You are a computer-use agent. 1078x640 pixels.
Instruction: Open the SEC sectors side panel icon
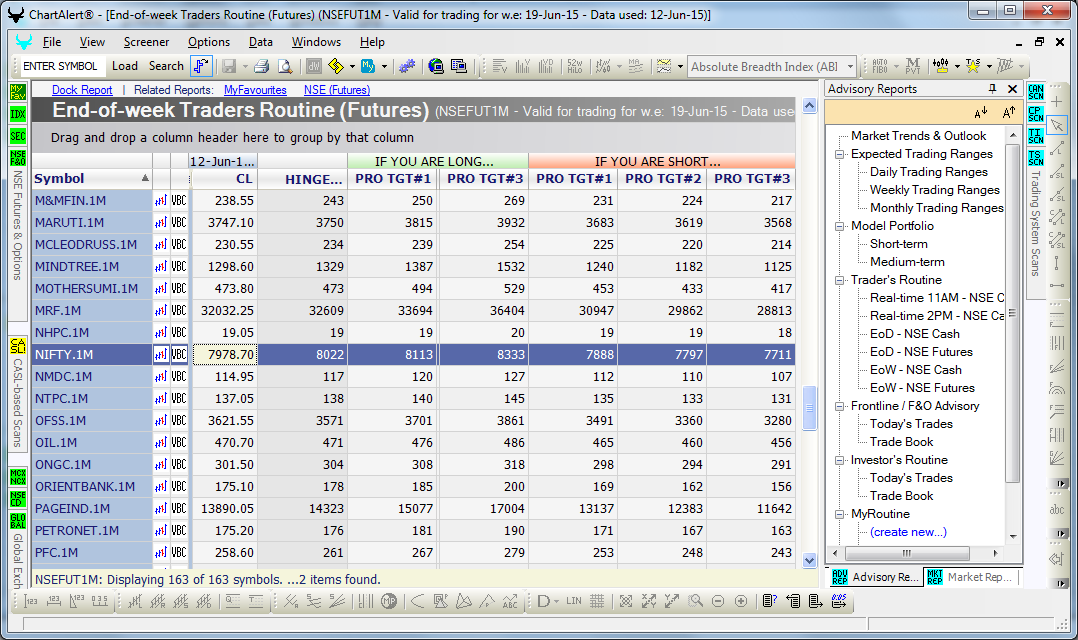point(18,136)
